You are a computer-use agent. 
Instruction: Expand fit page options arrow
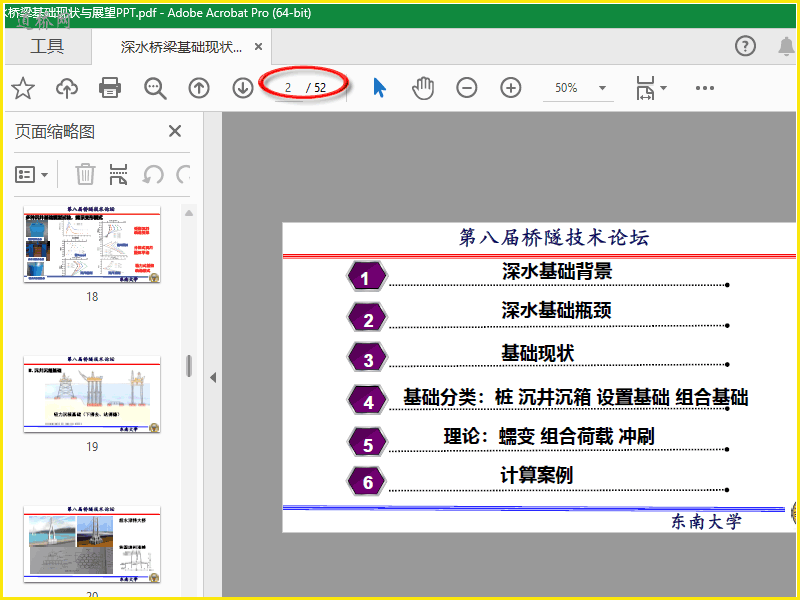click(x=663, y=88)
